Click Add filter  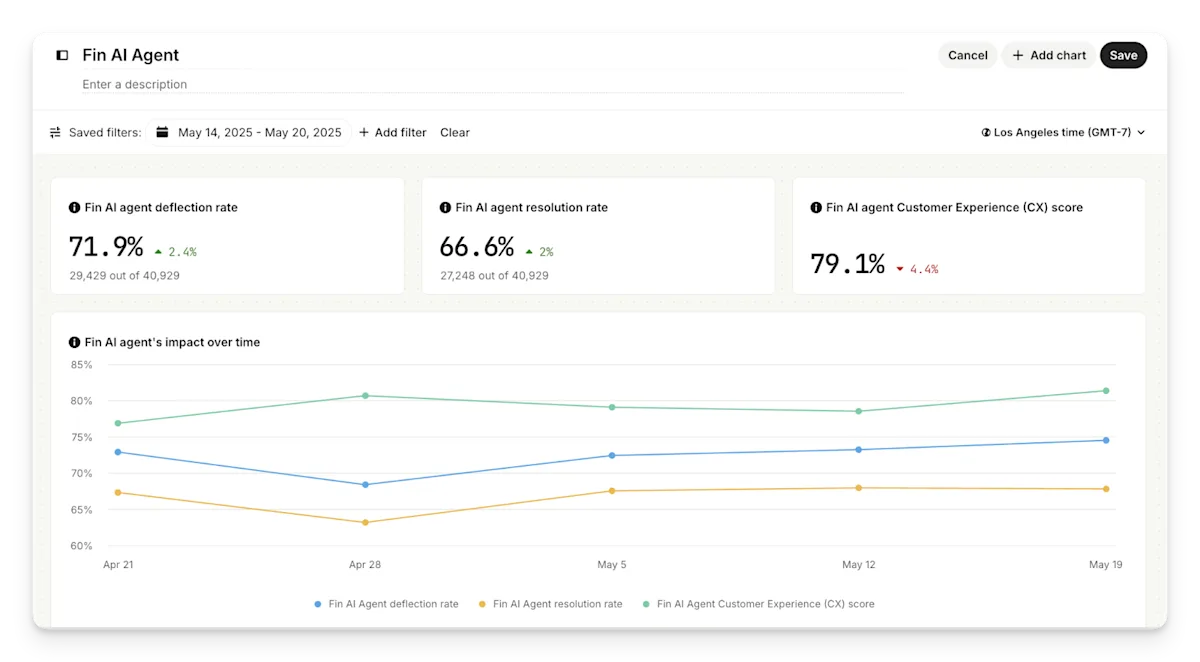click(392, 132)
